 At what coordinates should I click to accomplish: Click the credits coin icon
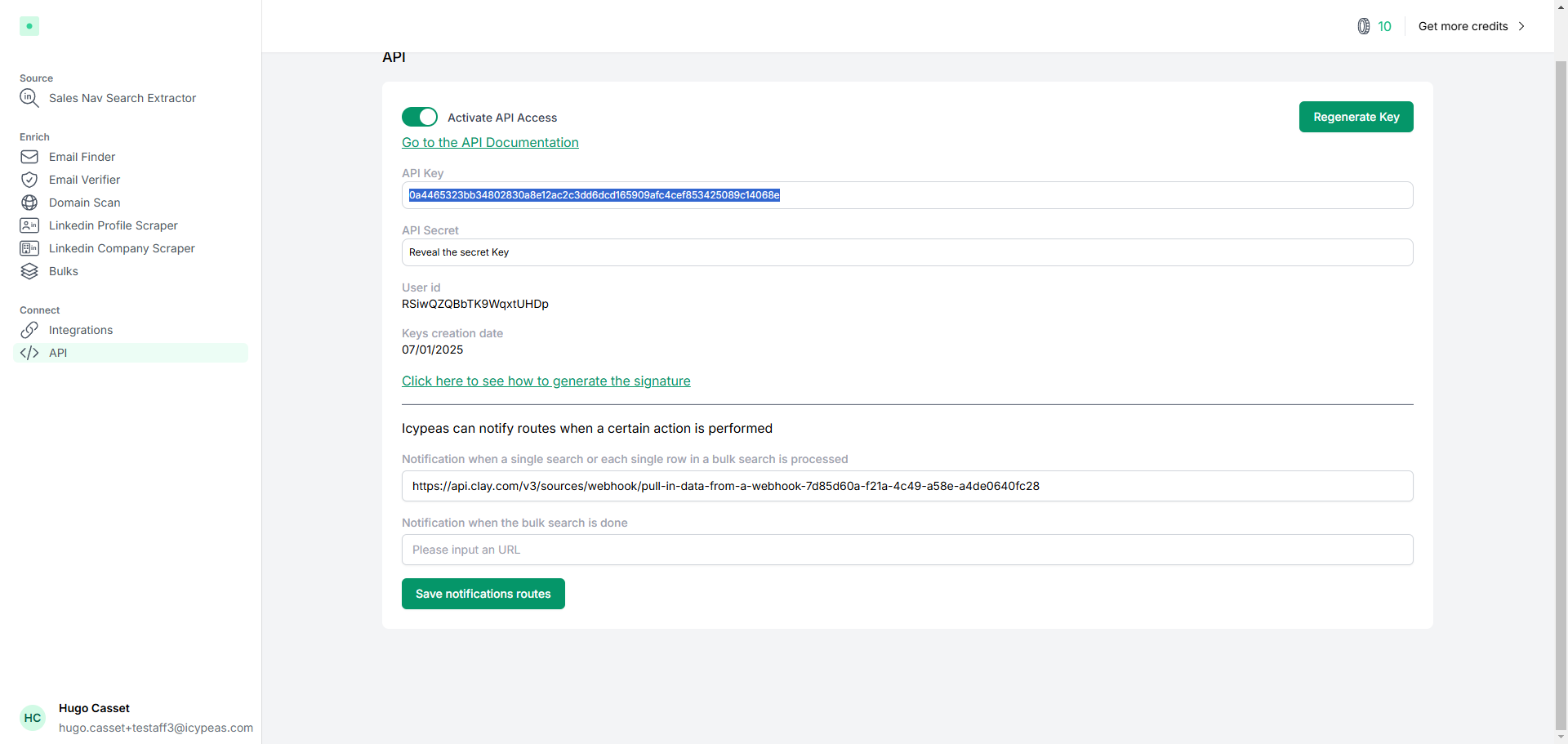1364,26
